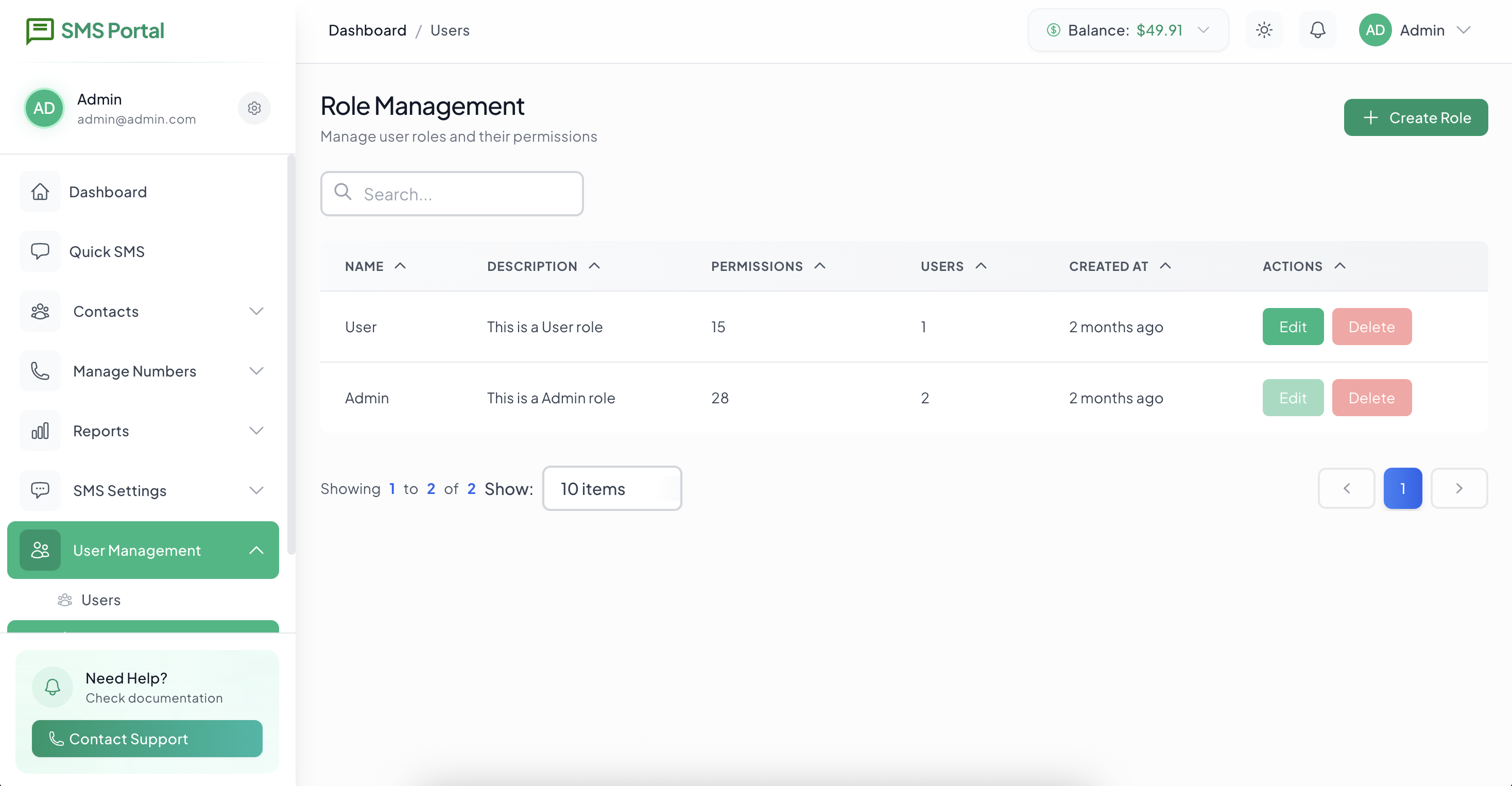Screen dimensions: 1512x786
Task: Click the roles Search field
Action: tap(452, 194)
